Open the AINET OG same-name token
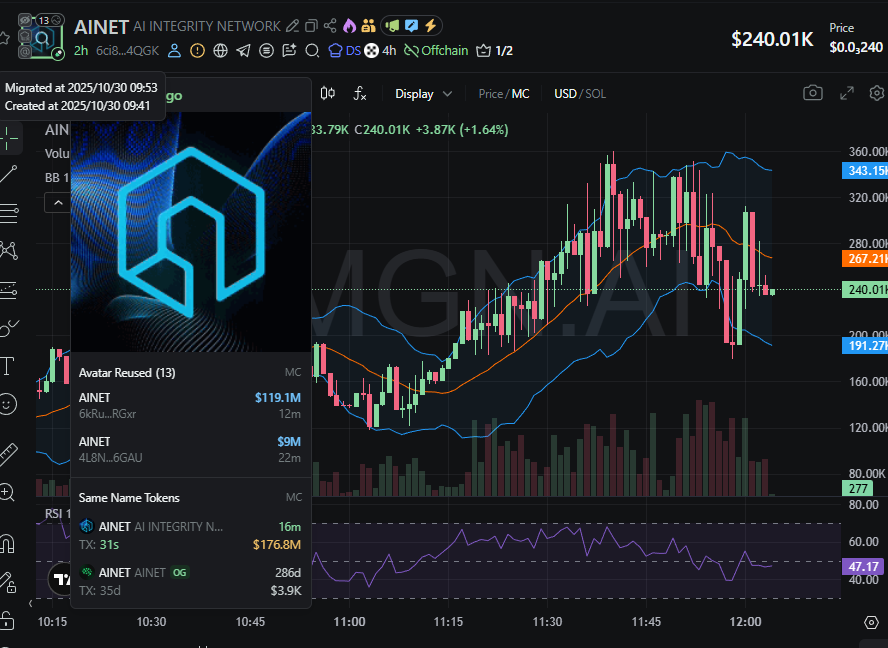The width and height of the screenshot is (888, 648). pos(190,580)
